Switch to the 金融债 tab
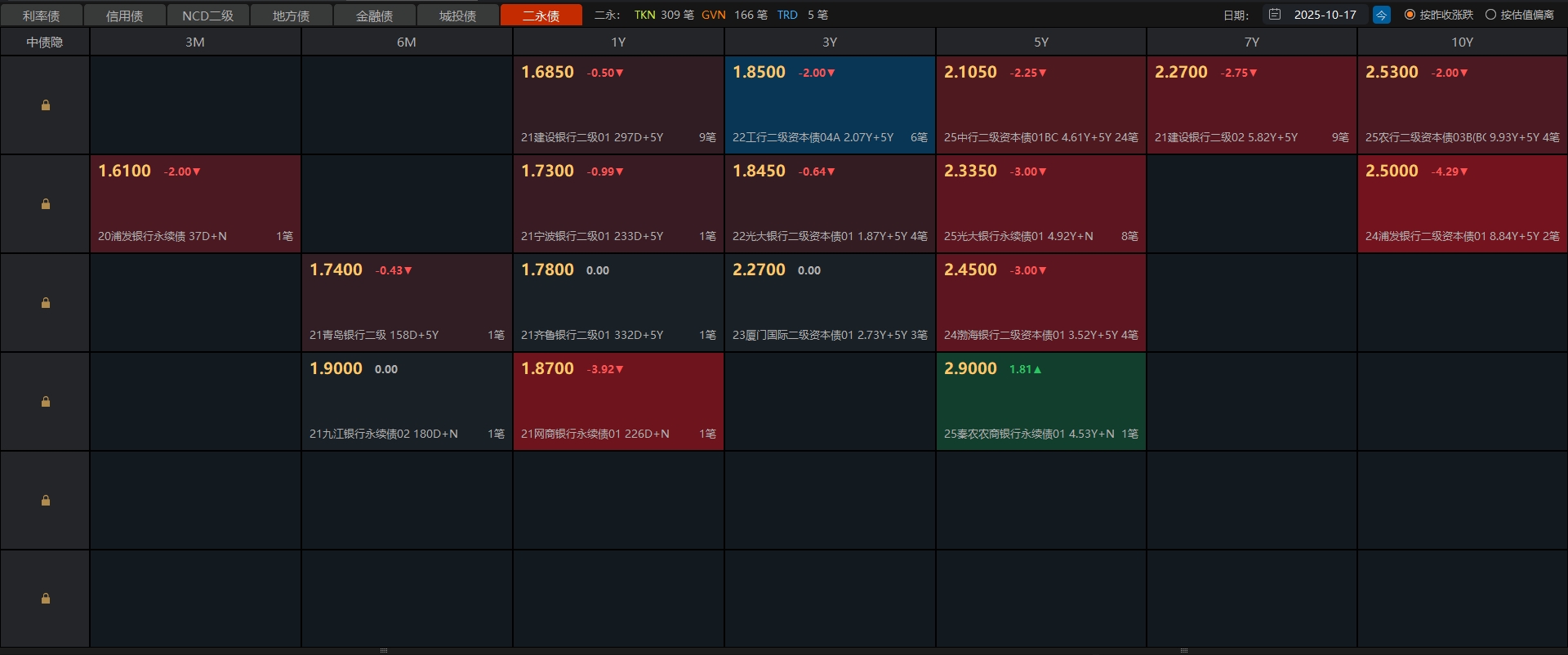Screen dimensions: 1568x655 pos(374,16)
